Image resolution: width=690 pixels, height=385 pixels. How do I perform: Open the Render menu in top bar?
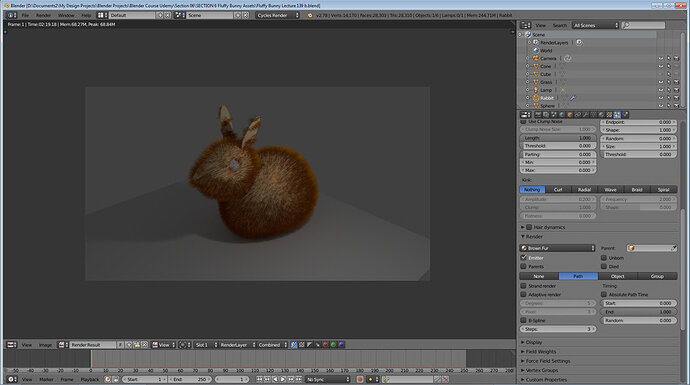point(43,15)
